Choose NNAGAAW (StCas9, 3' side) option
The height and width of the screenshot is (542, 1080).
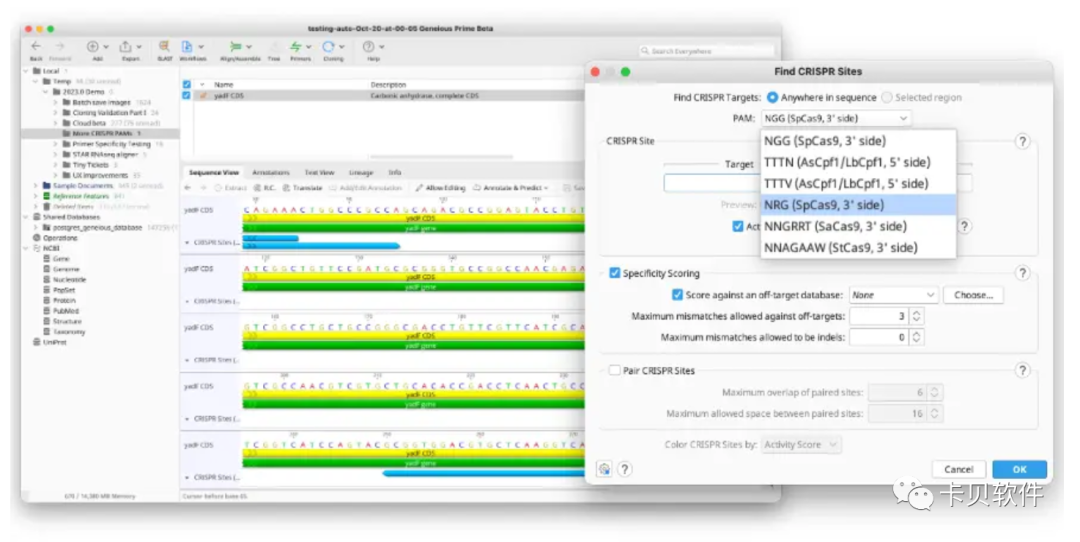point(858,247)
